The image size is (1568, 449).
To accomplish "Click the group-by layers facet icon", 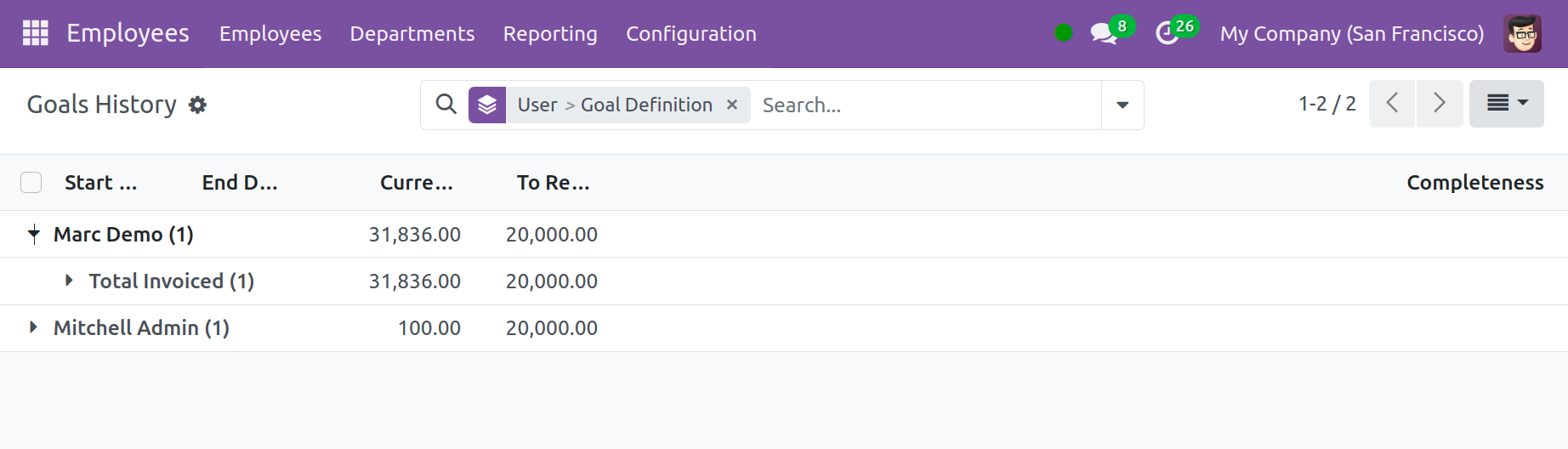I will [487, 105].
